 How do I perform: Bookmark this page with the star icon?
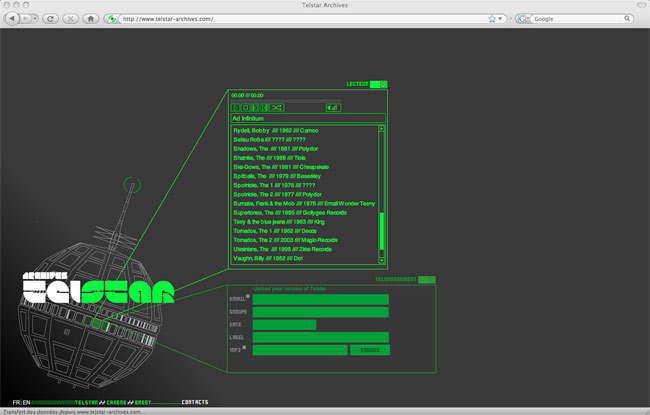492,19
